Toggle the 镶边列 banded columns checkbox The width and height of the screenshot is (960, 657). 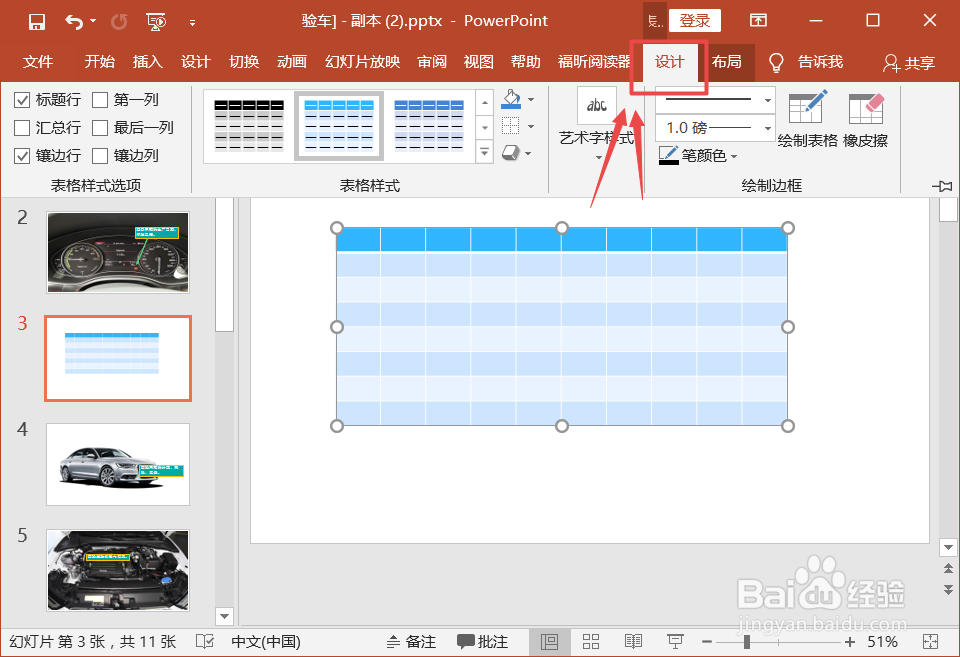tap(100, 156)
